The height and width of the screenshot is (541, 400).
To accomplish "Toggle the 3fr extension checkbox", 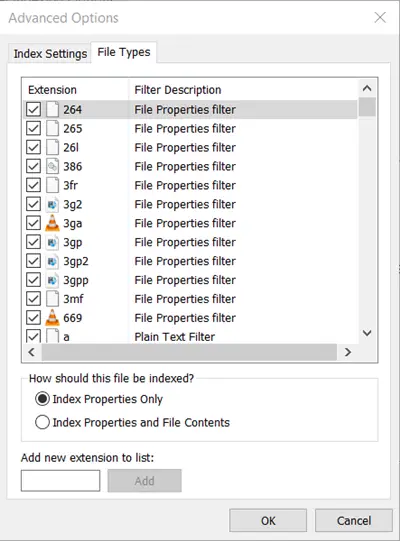I will pyautogui.click(x=33, y=185).
